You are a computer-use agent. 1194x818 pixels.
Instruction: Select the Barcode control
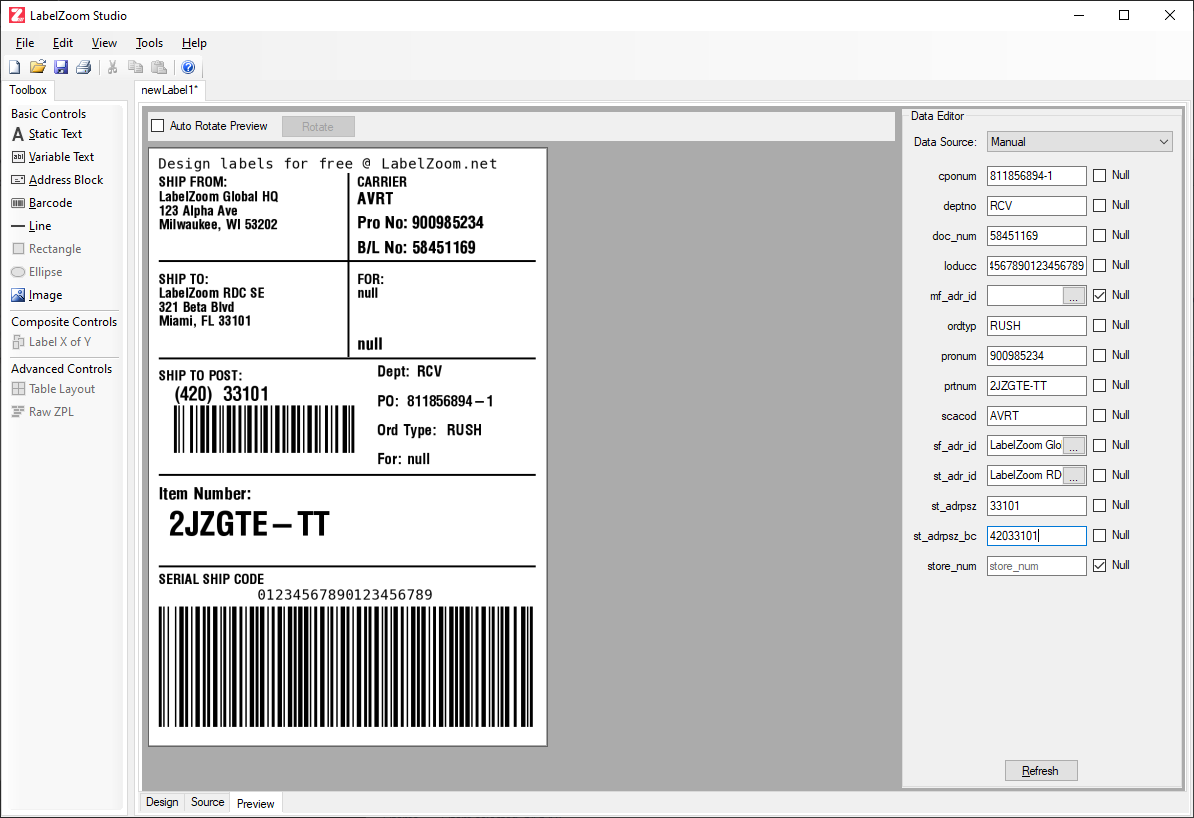click(x=42, y=203)
